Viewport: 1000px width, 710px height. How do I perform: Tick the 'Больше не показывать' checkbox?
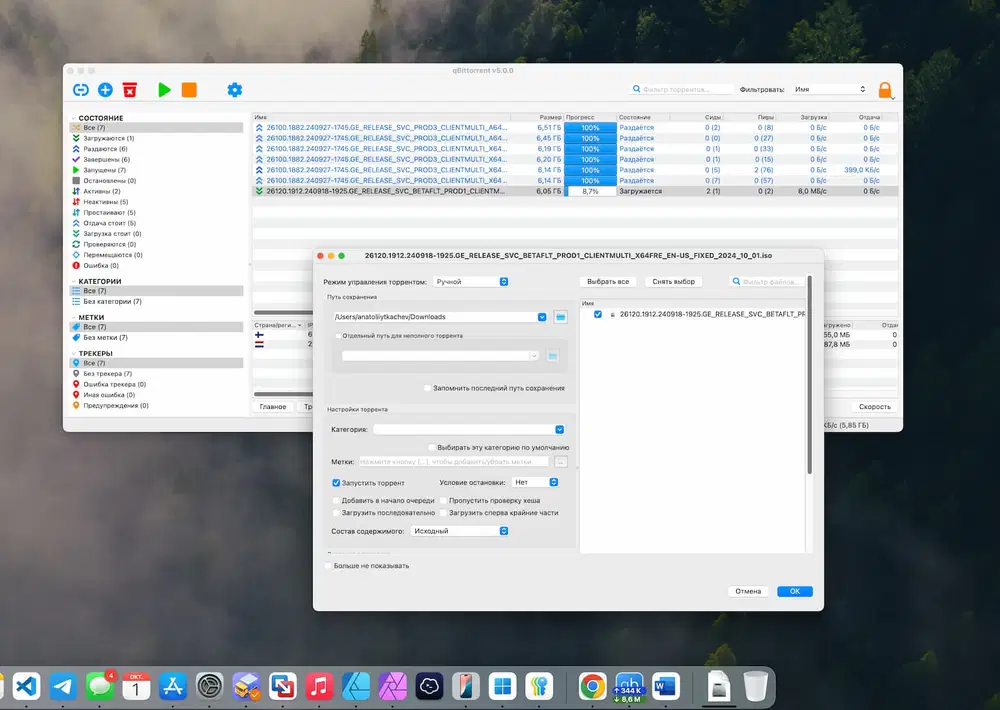(328, 565)
